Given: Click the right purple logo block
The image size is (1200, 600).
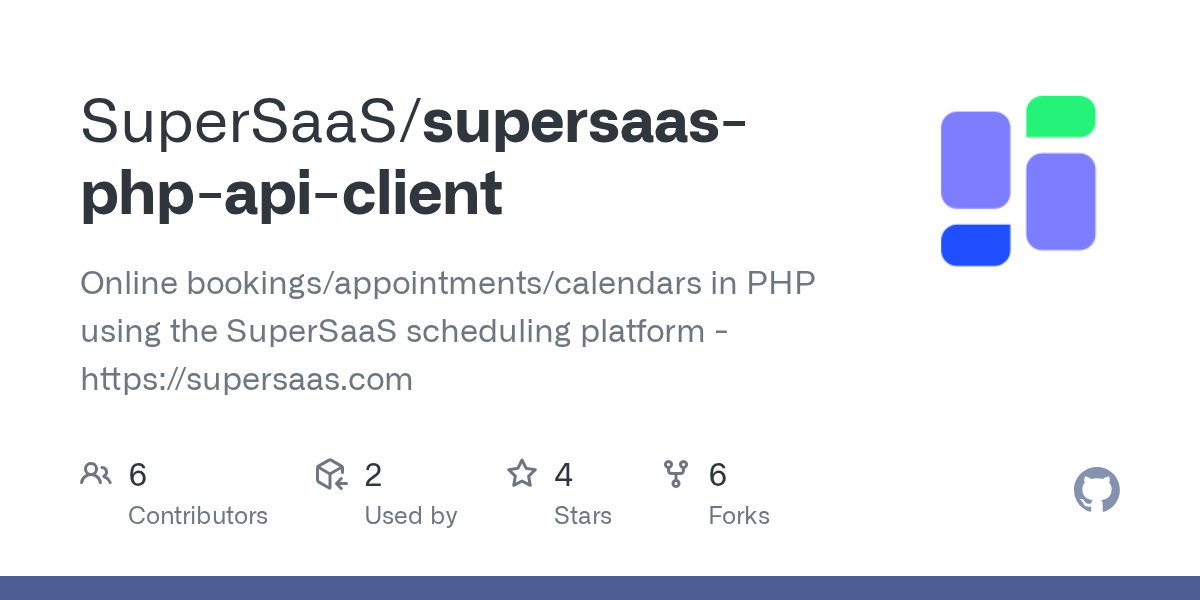Looking at the screenshot, I should pos(1060,201).
